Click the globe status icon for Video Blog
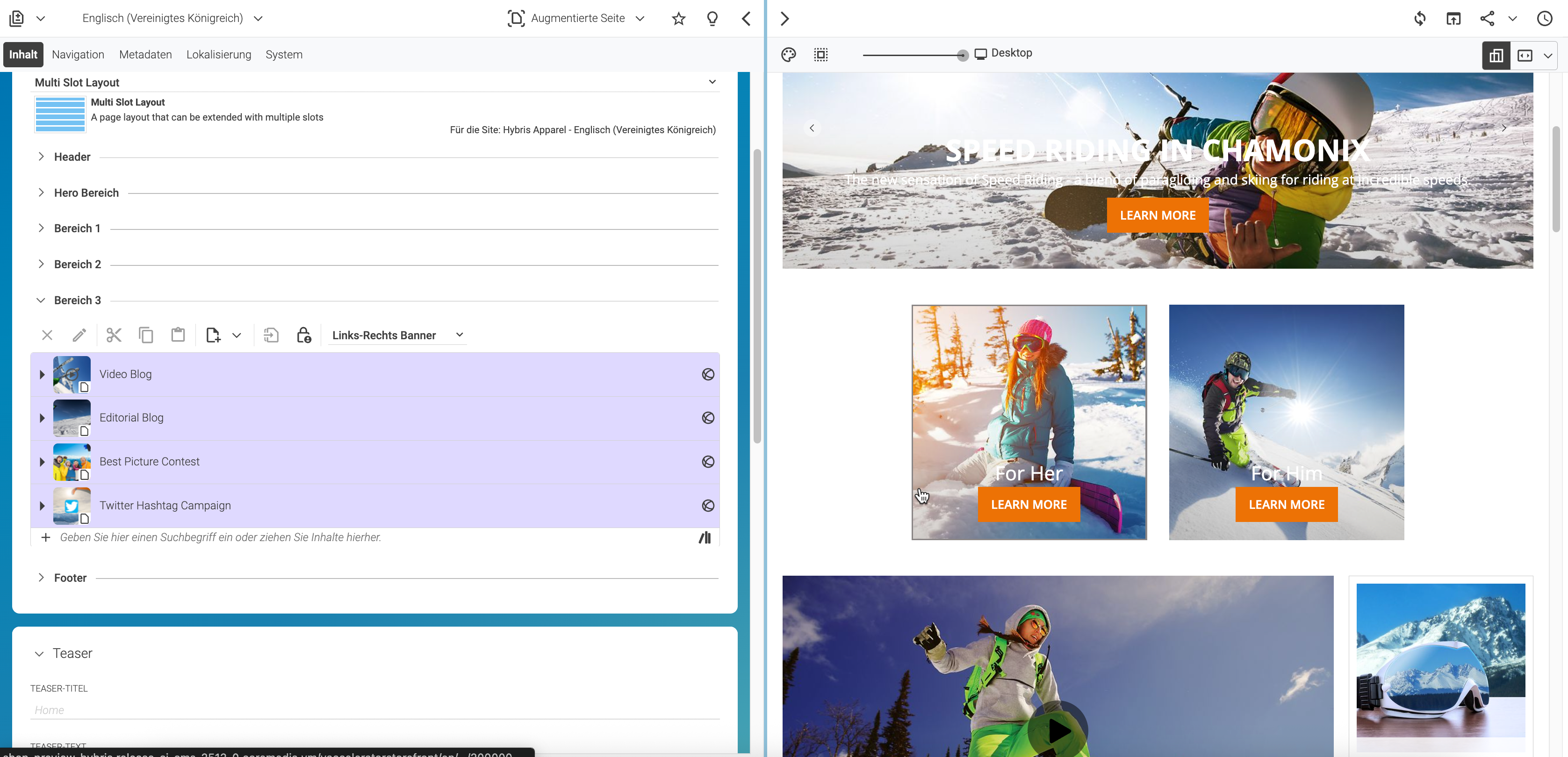This screenshot has height=757, width=1568. click(708, 374)
